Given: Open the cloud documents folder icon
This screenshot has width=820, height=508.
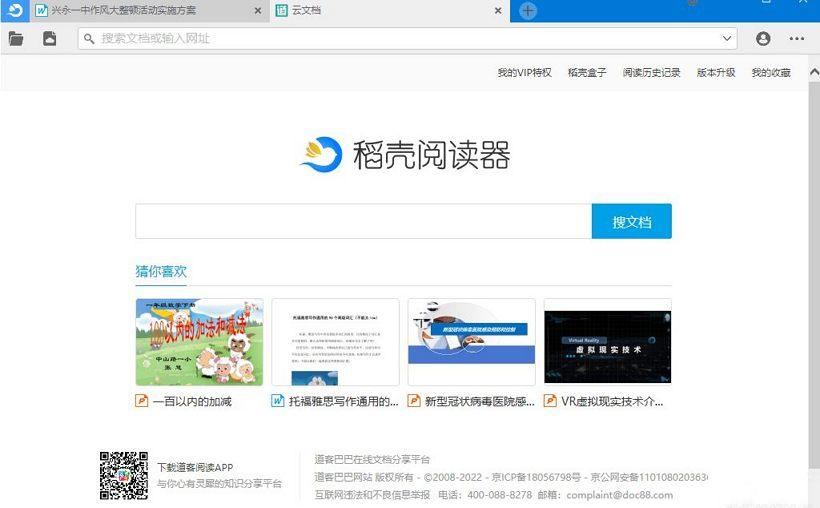Looking at the screenshot, I should click(x=49, y=38).
